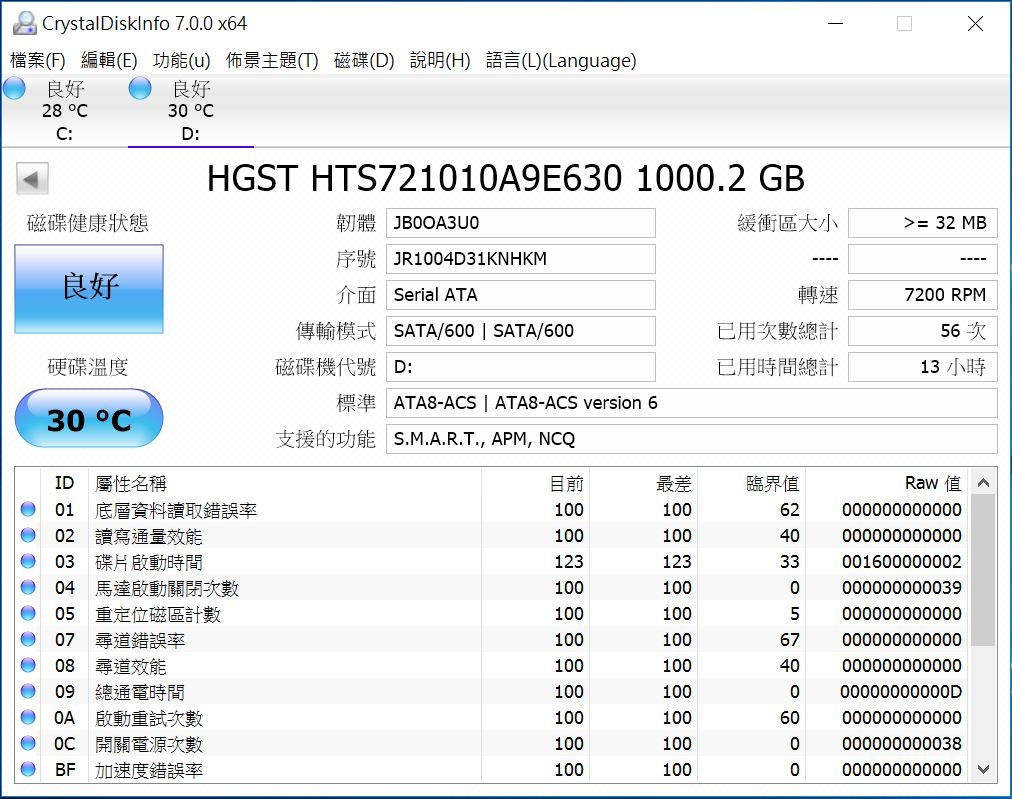Click status dot of attribute 0C row
1012x799 pixels.
click(x=28, y=743)
